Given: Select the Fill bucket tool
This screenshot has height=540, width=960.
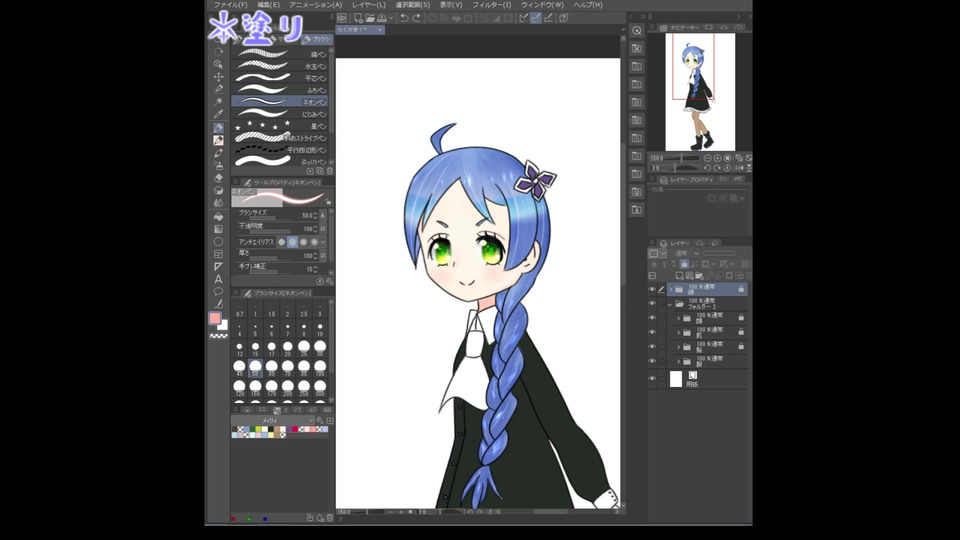Looking at the screenshot, I should point(218,216).
